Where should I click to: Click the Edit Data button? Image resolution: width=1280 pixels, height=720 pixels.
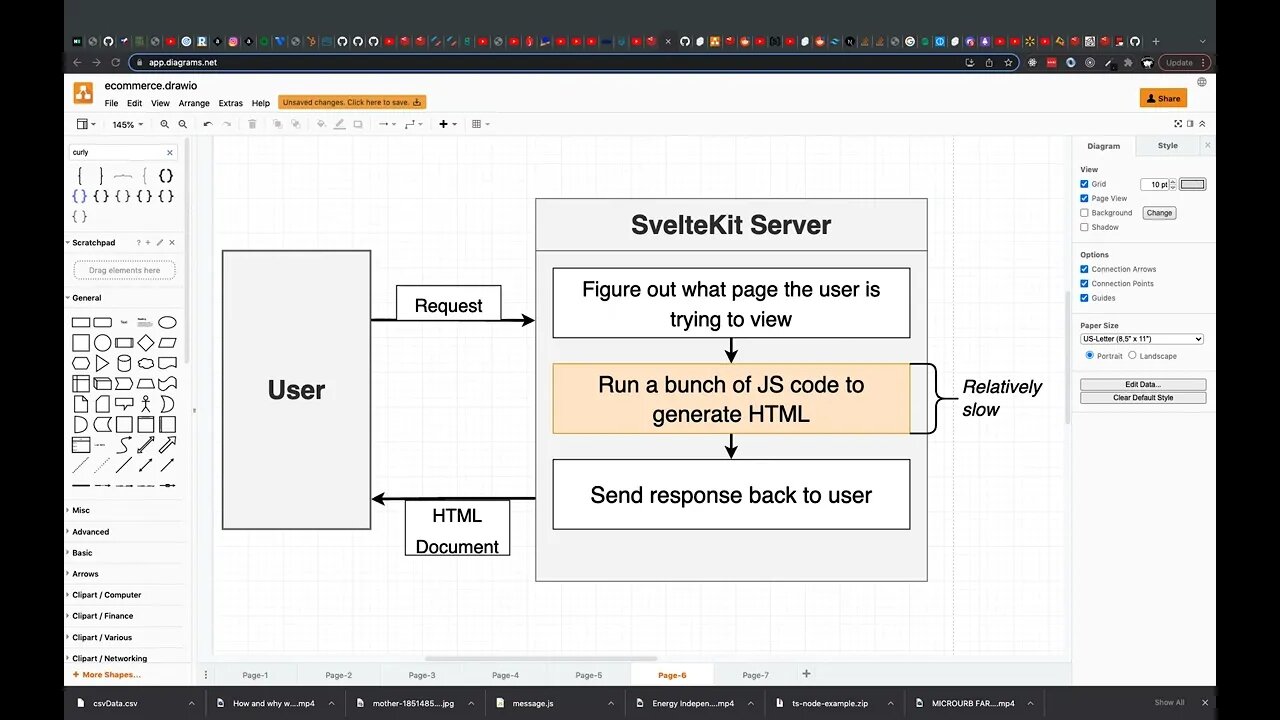pyautogui.click(x=1143, y=384)
